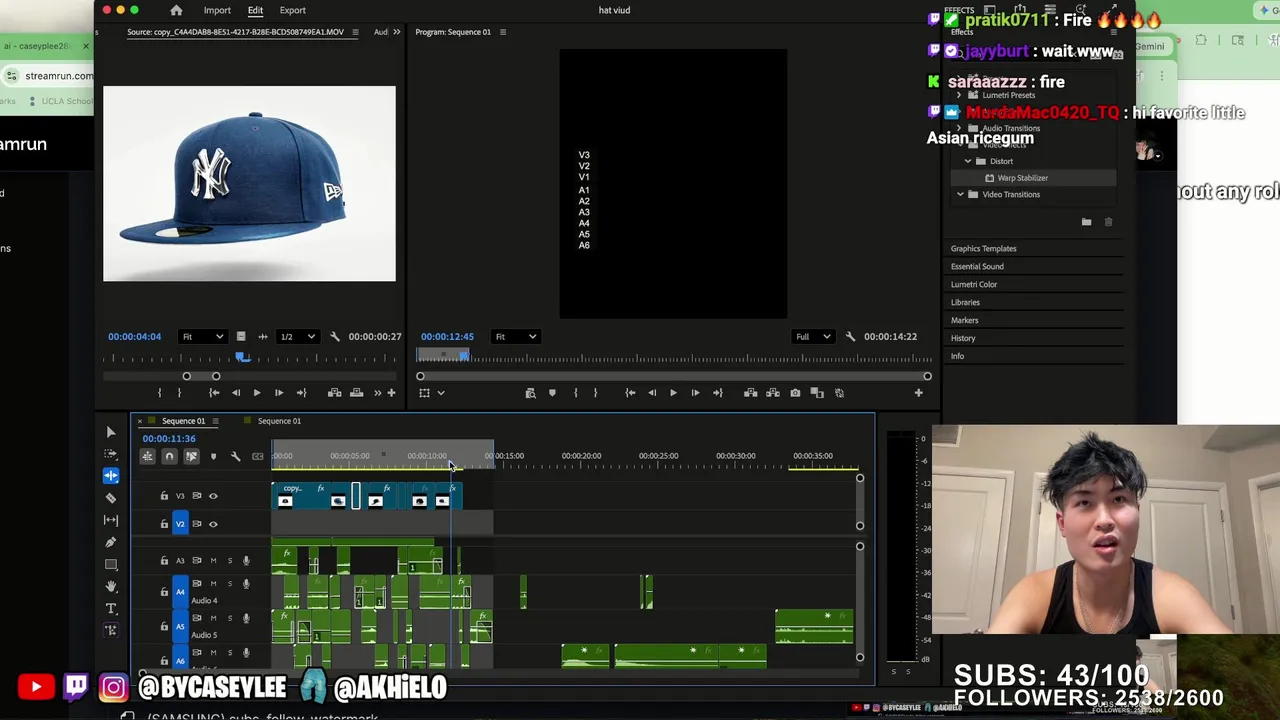
Task: Open Source monitor Fit zoom dropdown
Action: click(x=203, y=337)
